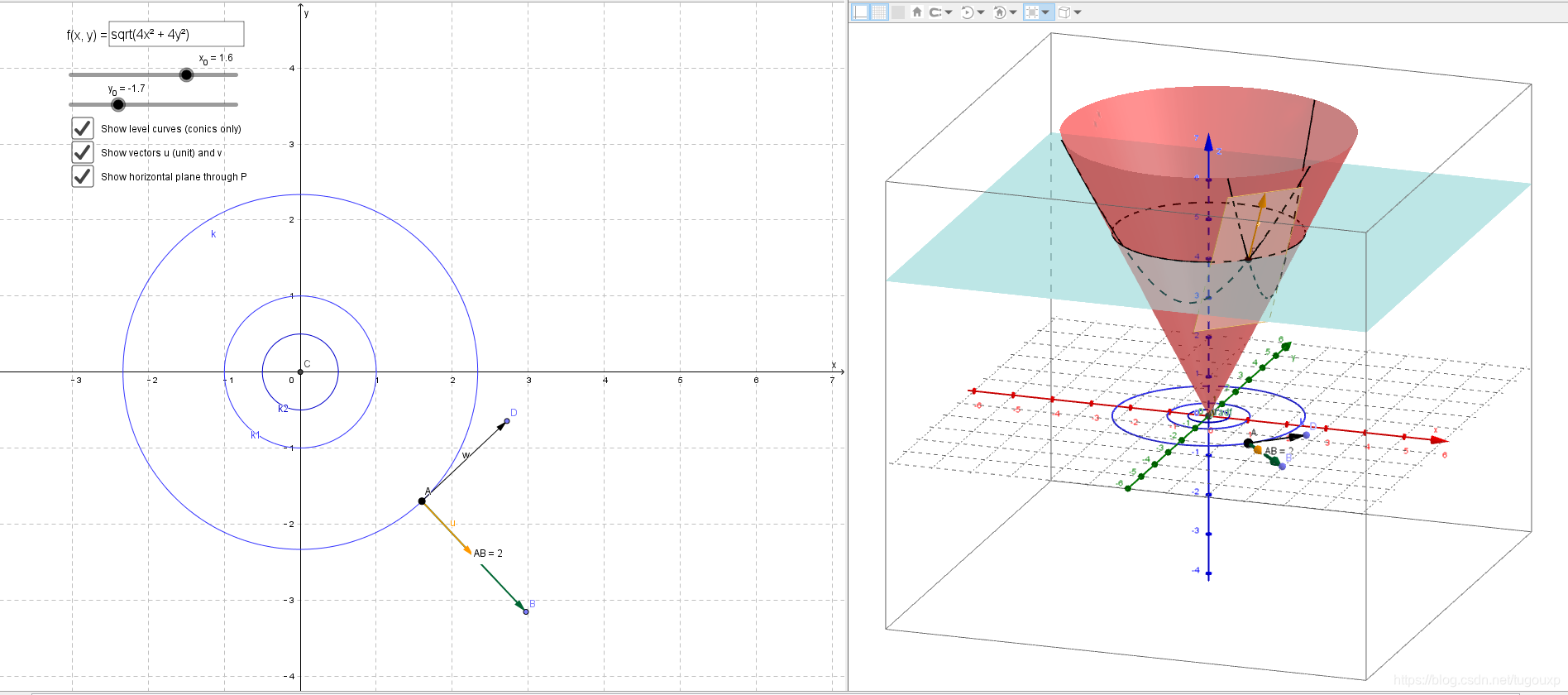
Task: Open the projection type dropdown arrow
Action: (x=1078, y=12)
